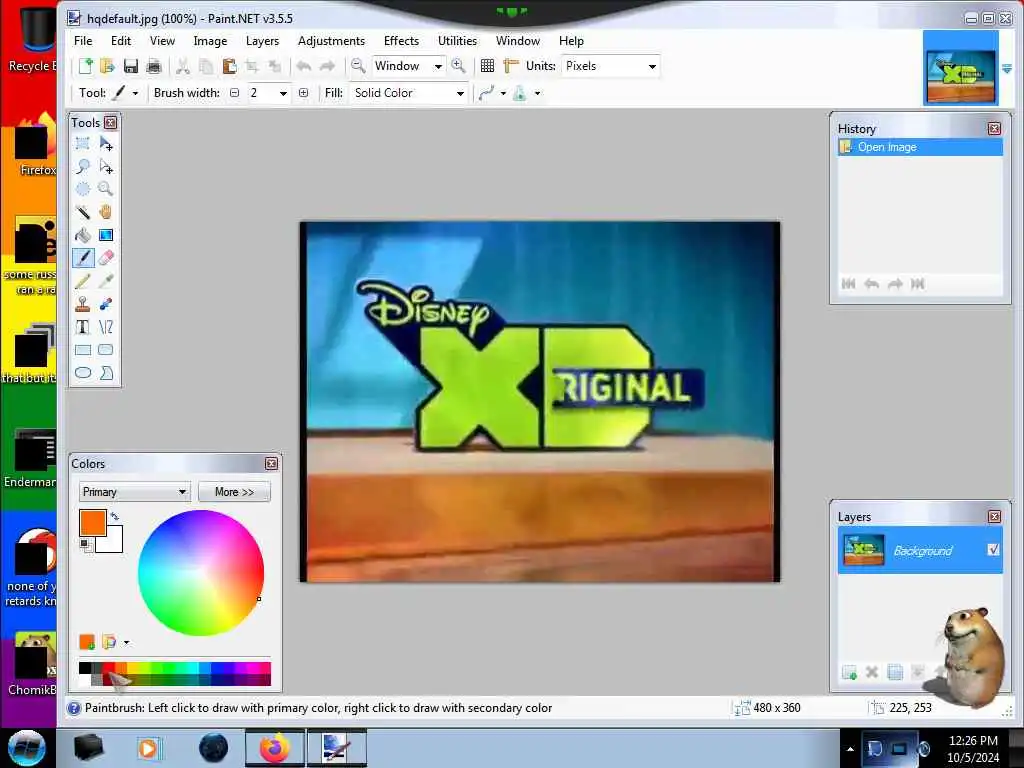Click the image thumbnail in top-right corner
This screenshot has width=1024, height=768.
(x=960, y=67)
